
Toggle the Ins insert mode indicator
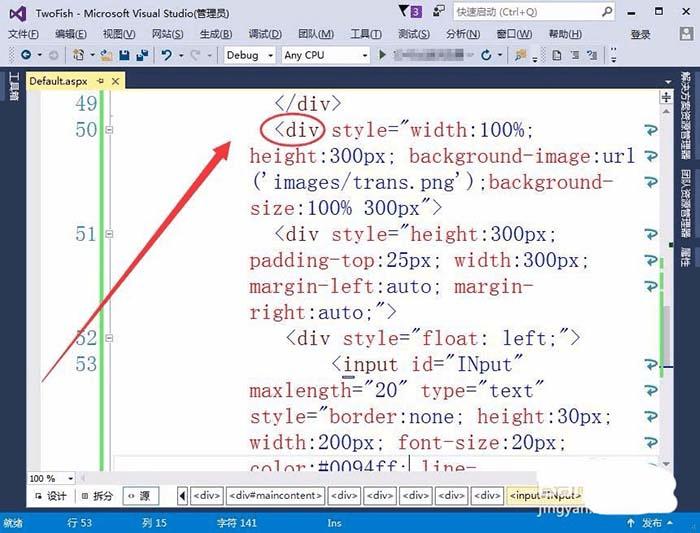coord(334,523)
